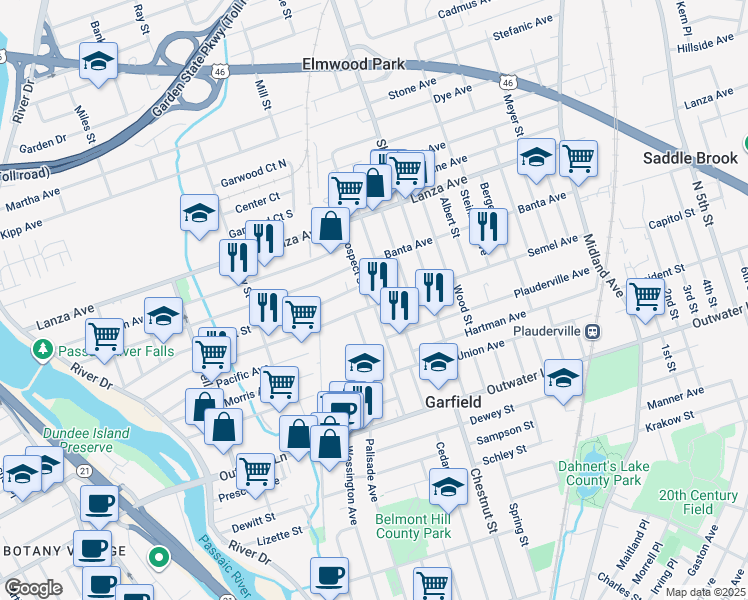
Task: Click the school marker near Bank St
Action: 98,63
